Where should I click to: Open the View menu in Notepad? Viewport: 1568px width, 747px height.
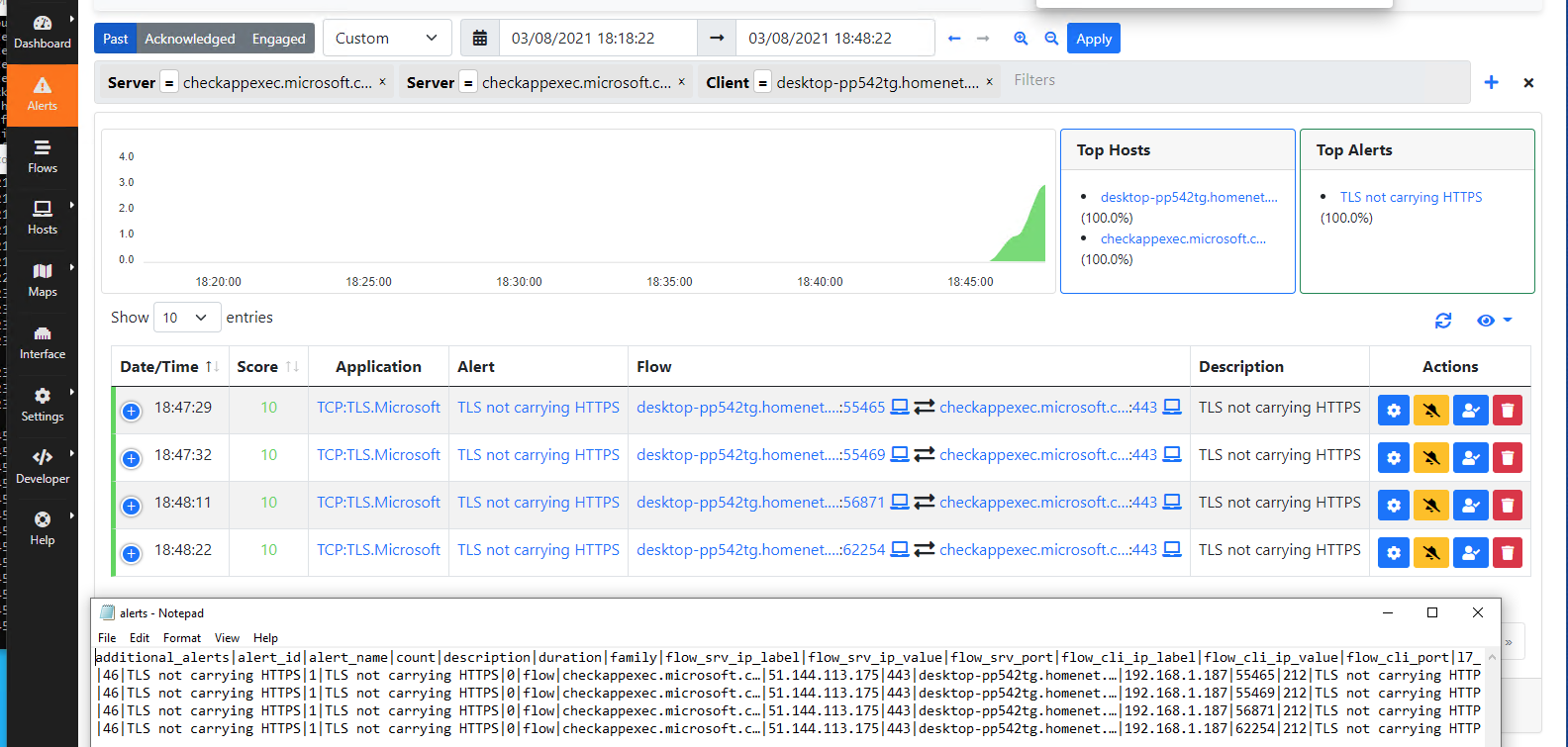228,638
